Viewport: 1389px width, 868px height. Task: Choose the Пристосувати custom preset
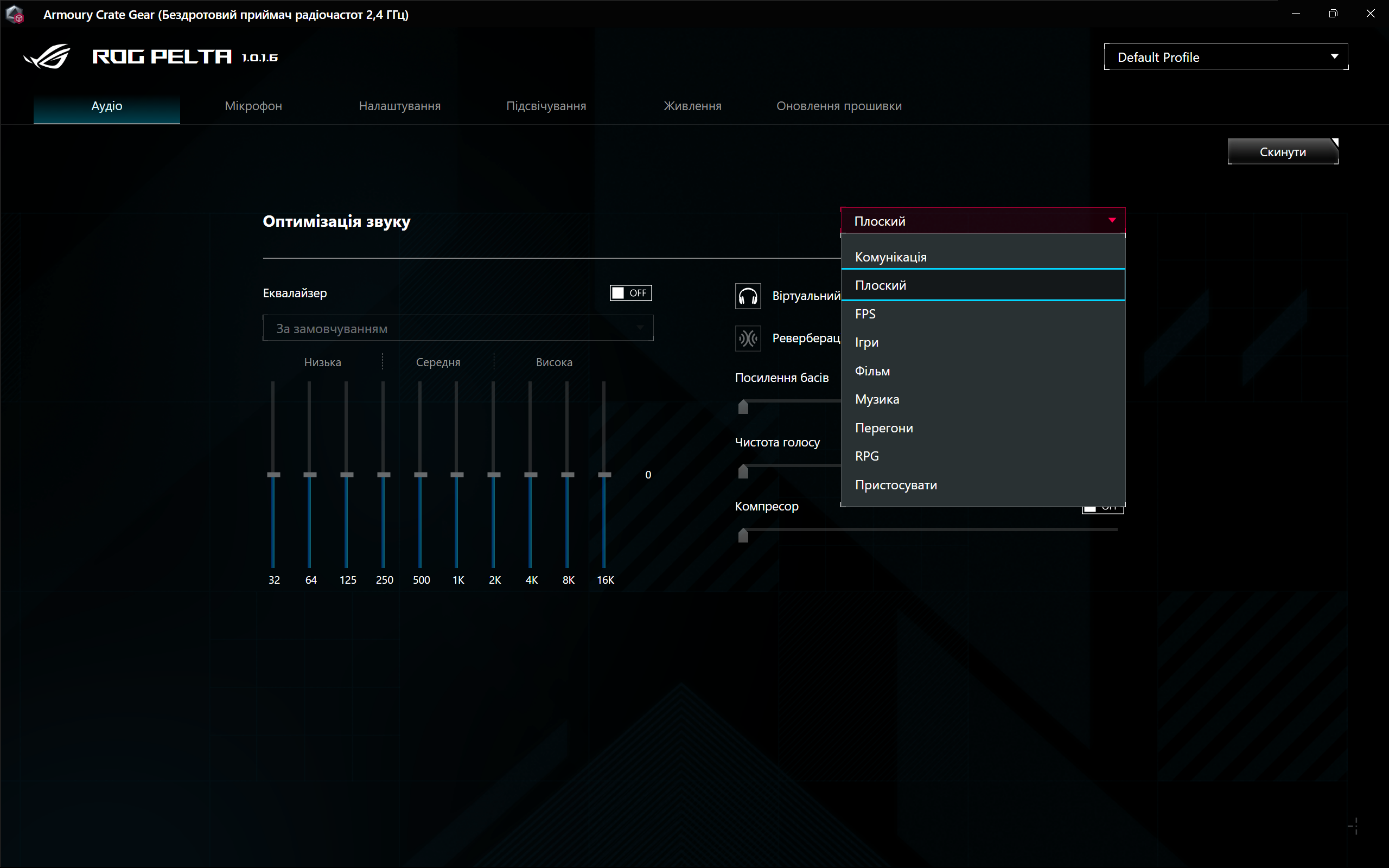coord(983,484)
